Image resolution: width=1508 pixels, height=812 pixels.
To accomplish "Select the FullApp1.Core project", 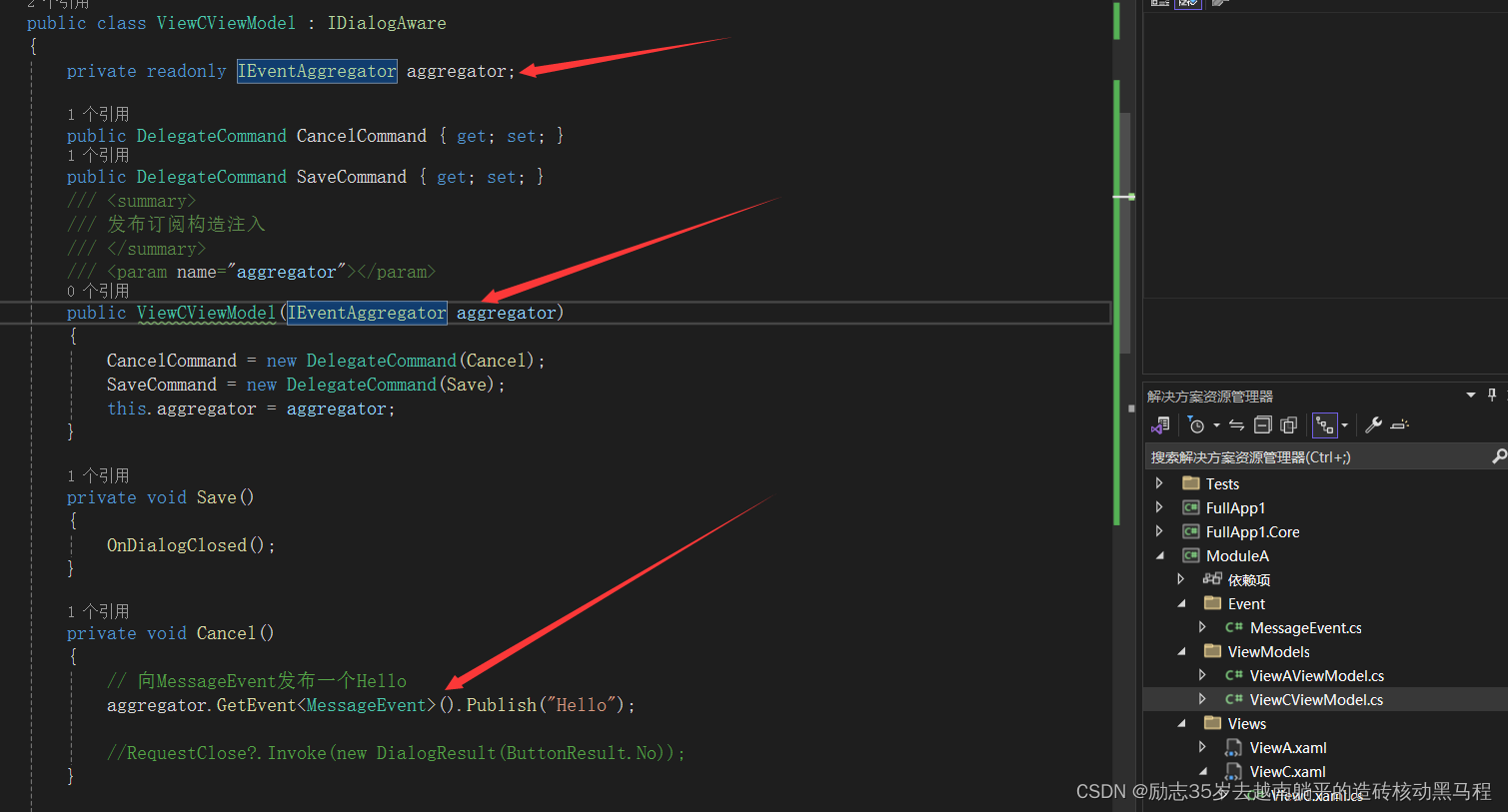I will pos(1252,531).
